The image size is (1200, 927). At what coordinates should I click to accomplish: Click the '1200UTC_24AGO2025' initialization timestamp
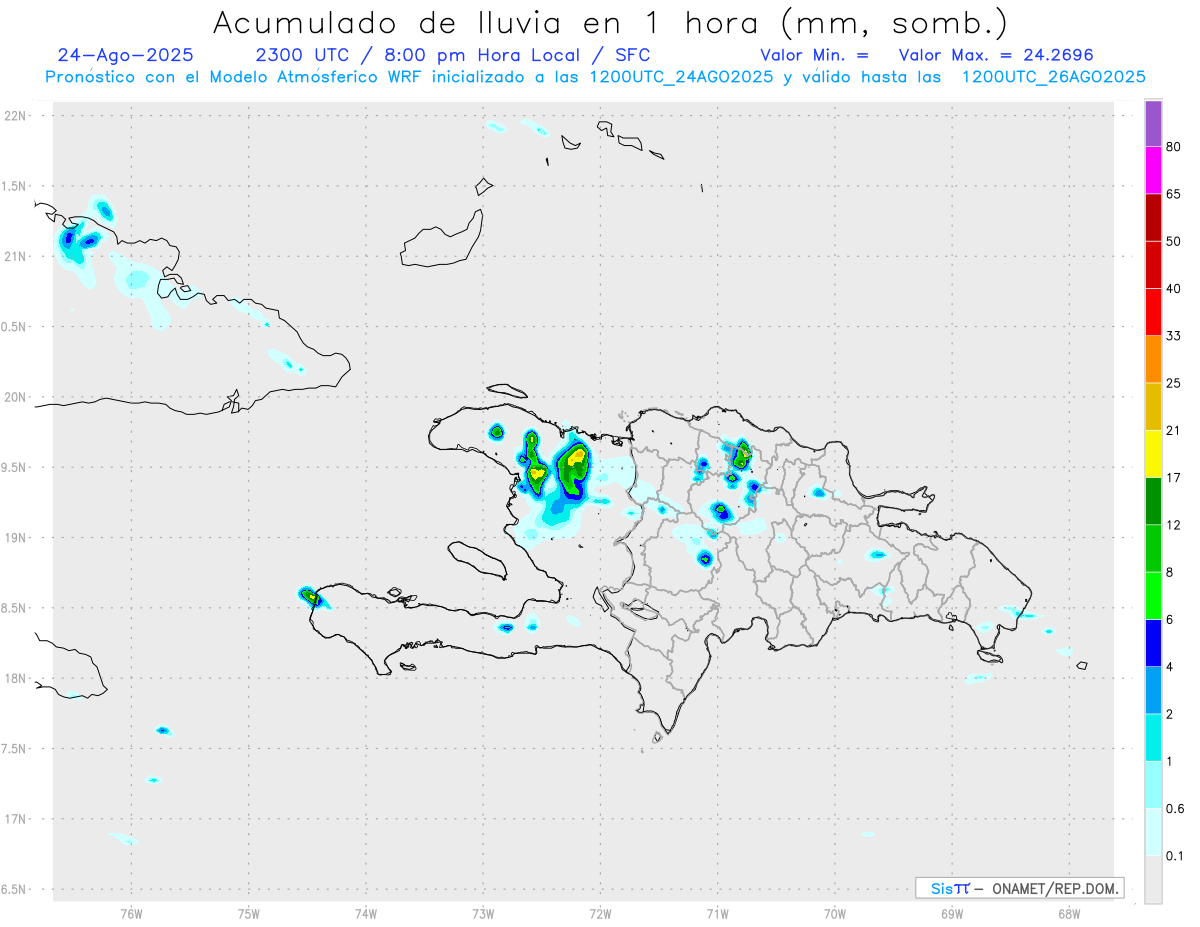(680, 77)
